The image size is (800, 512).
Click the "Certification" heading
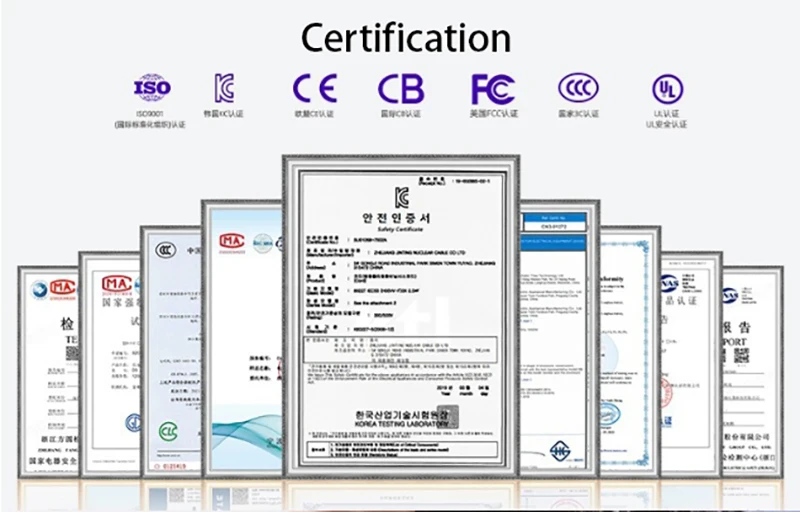pos(406,38)
